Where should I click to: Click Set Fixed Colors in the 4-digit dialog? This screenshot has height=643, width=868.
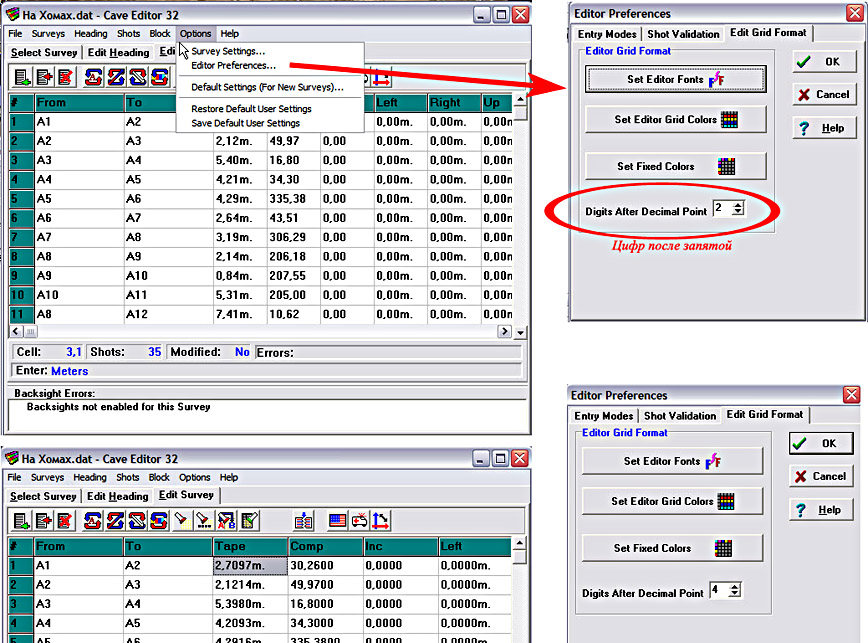tap(671, 548)
